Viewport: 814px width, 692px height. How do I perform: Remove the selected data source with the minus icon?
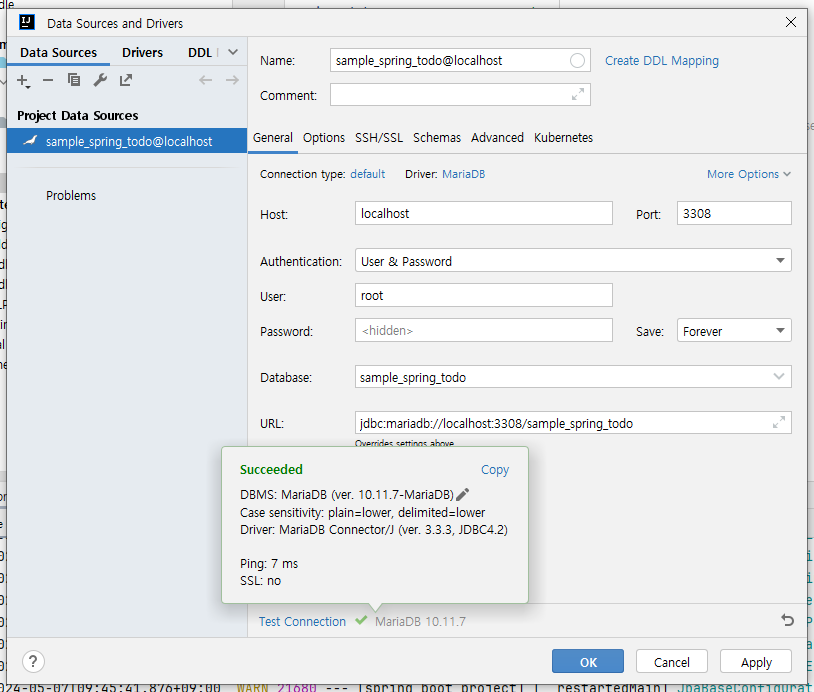pos(48,80)
